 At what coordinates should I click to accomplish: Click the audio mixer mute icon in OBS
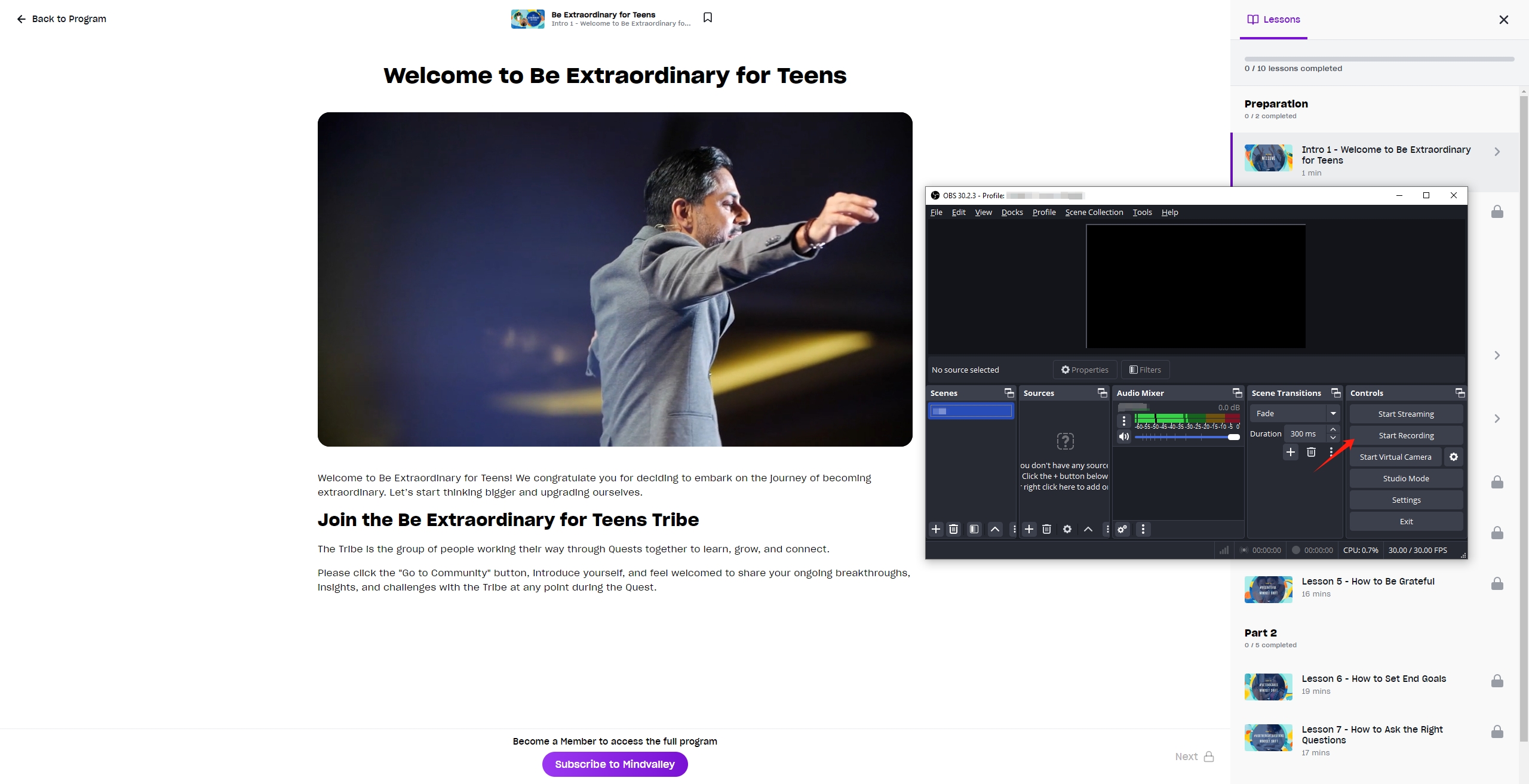1123,436
